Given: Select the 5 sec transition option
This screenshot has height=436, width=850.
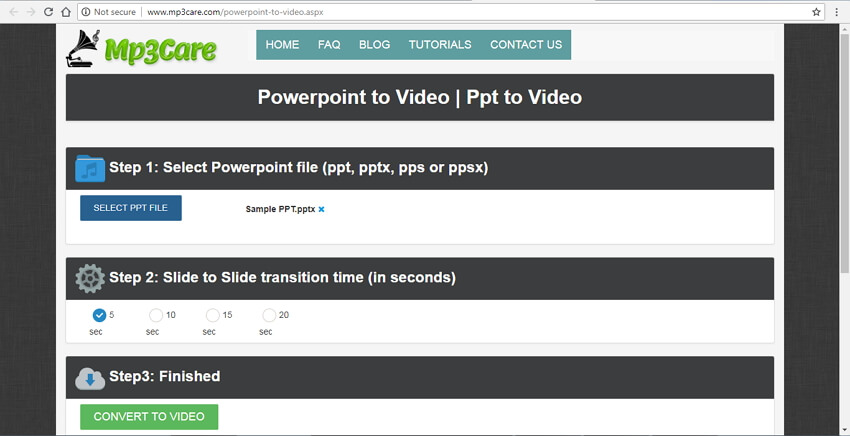Looking at the screenshot, I should (x=99, y=315).
